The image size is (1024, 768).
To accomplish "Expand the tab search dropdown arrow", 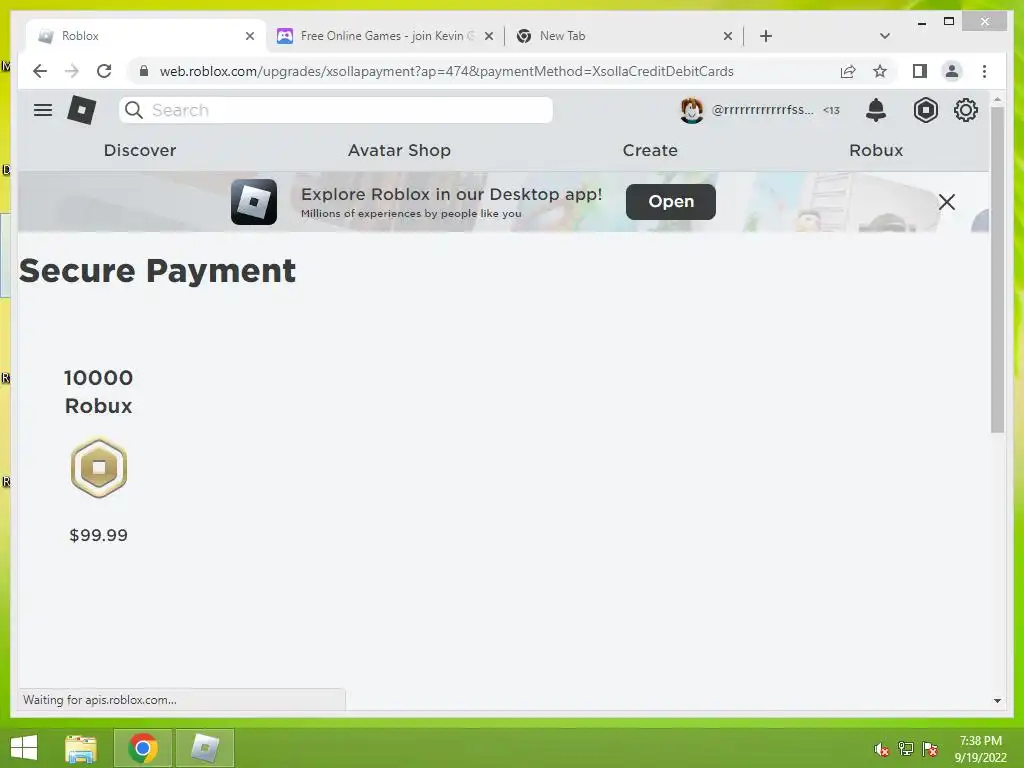I will coord(884,36).
